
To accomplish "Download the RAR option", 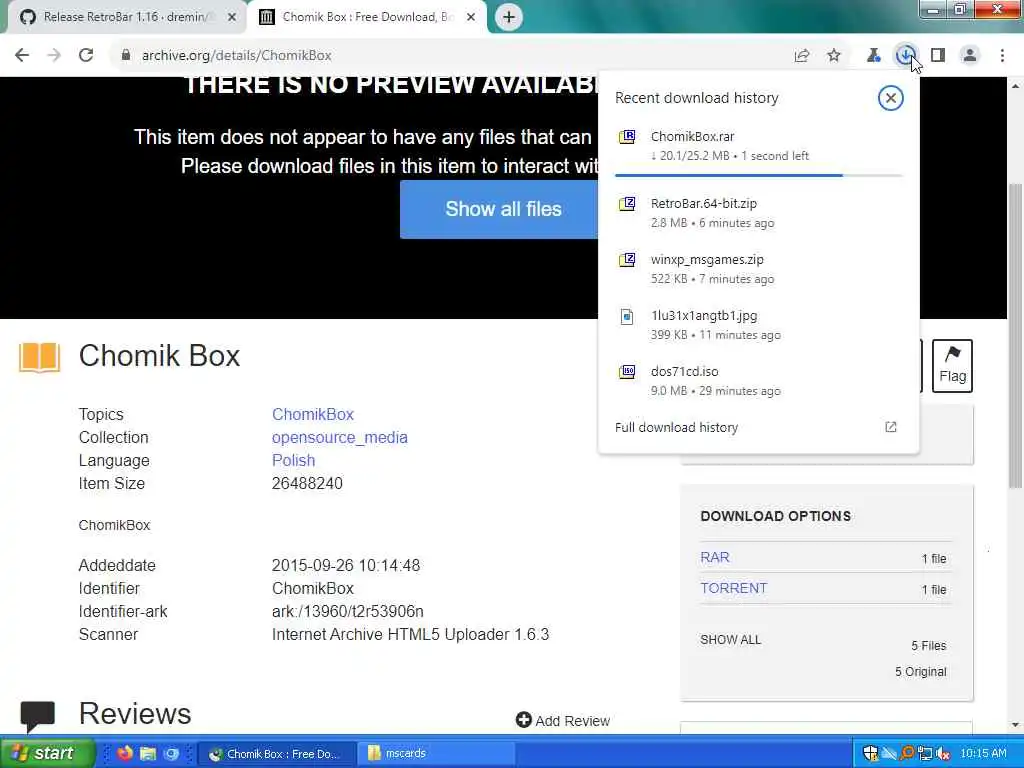I will point(714,557).
